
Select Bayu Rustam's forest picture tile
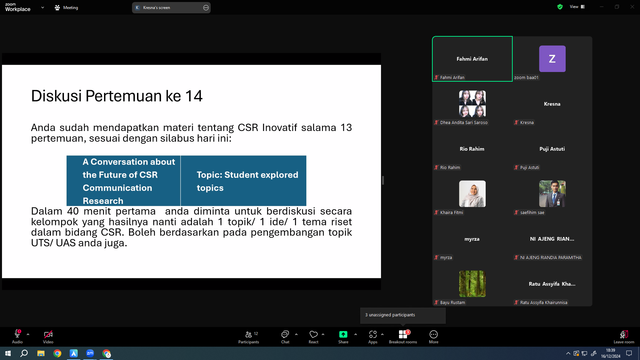472,284
